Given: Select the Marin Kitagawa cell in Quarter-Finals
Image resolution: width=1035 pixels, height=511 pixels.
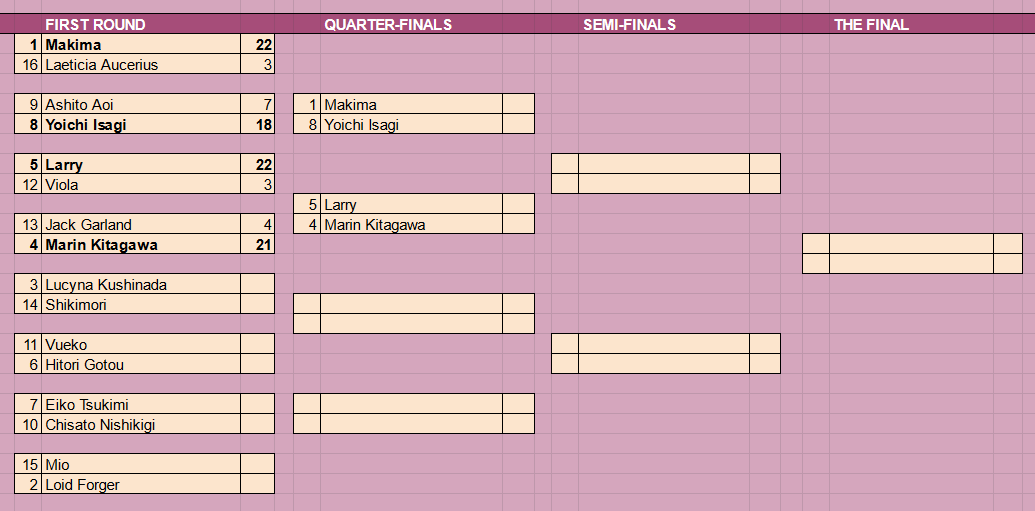Looking at the screenshot, I should coord(411,224).
